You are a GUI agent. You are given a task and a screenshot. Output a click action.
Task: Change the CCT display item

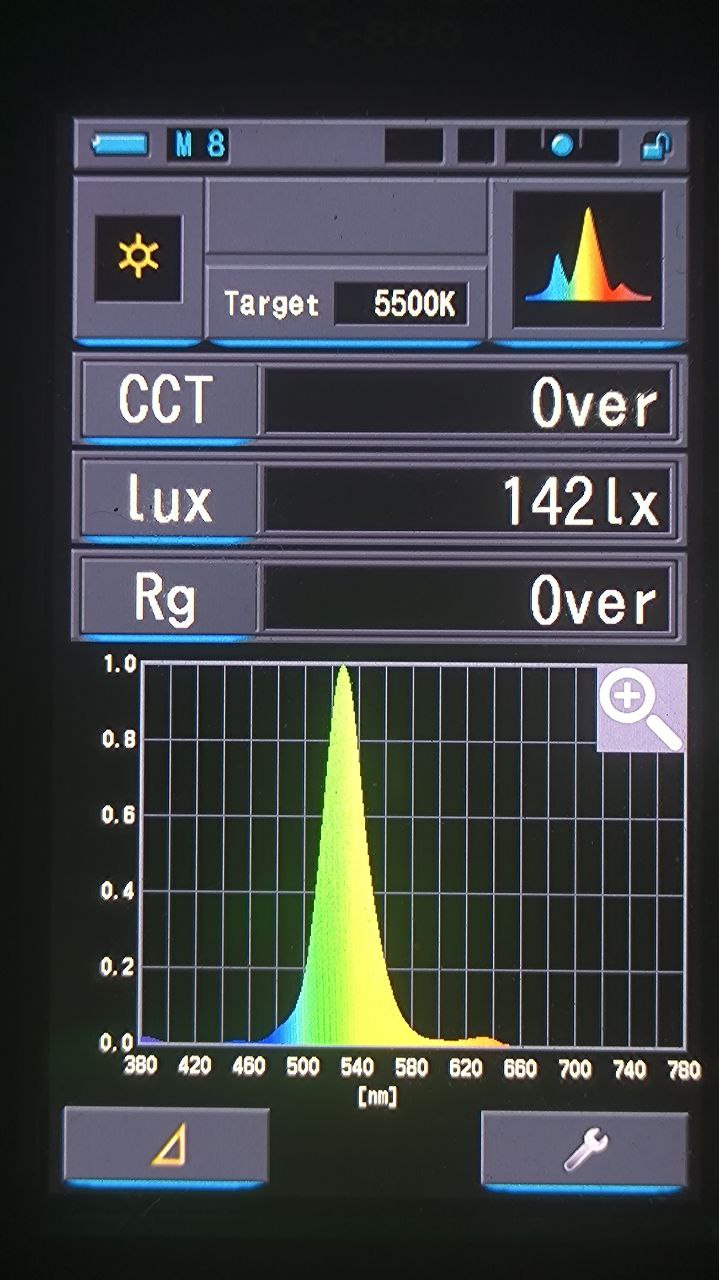167,401
